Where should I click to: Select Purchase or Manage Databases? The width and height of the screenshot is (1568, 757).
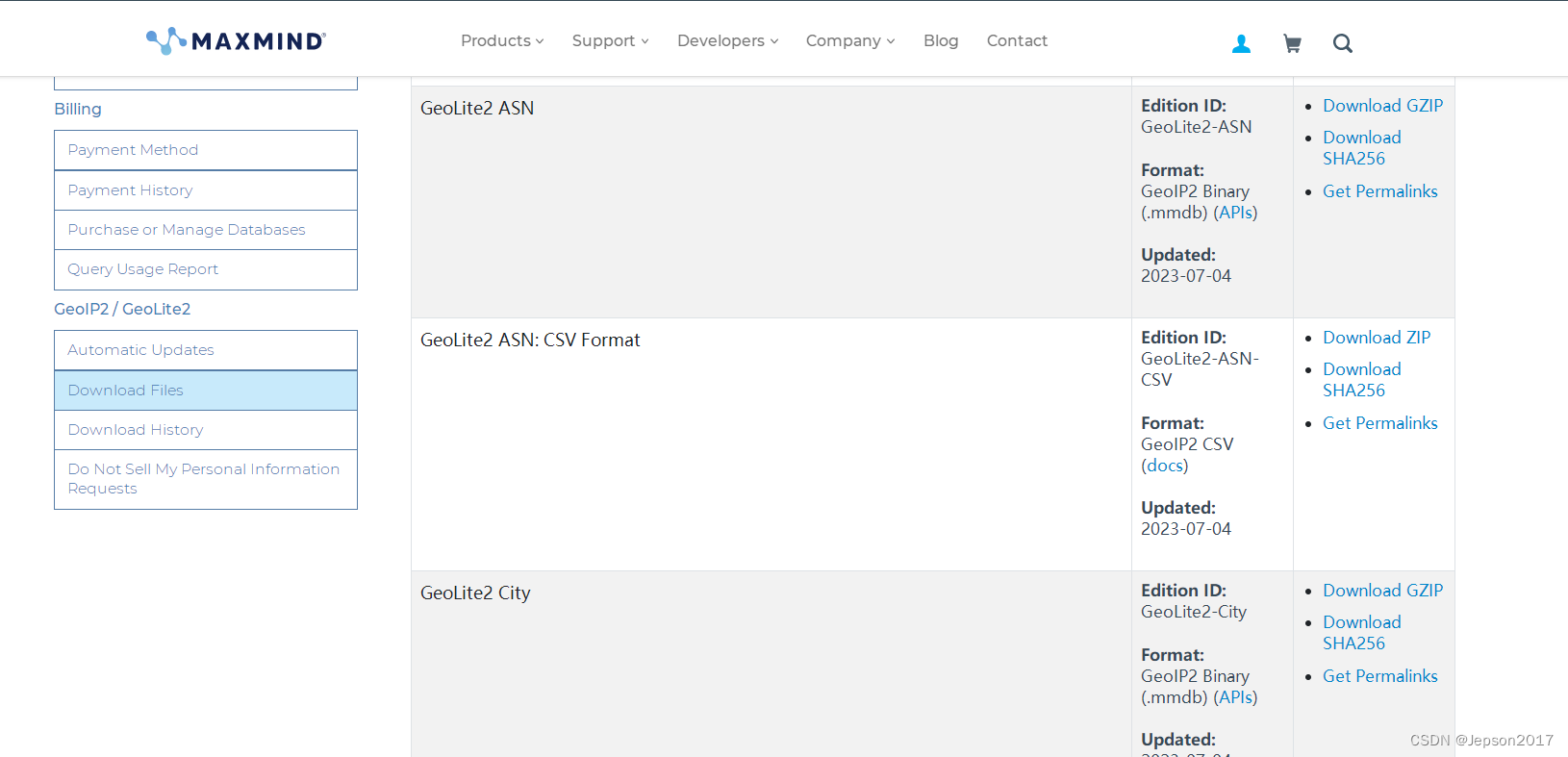pos(206,230)
